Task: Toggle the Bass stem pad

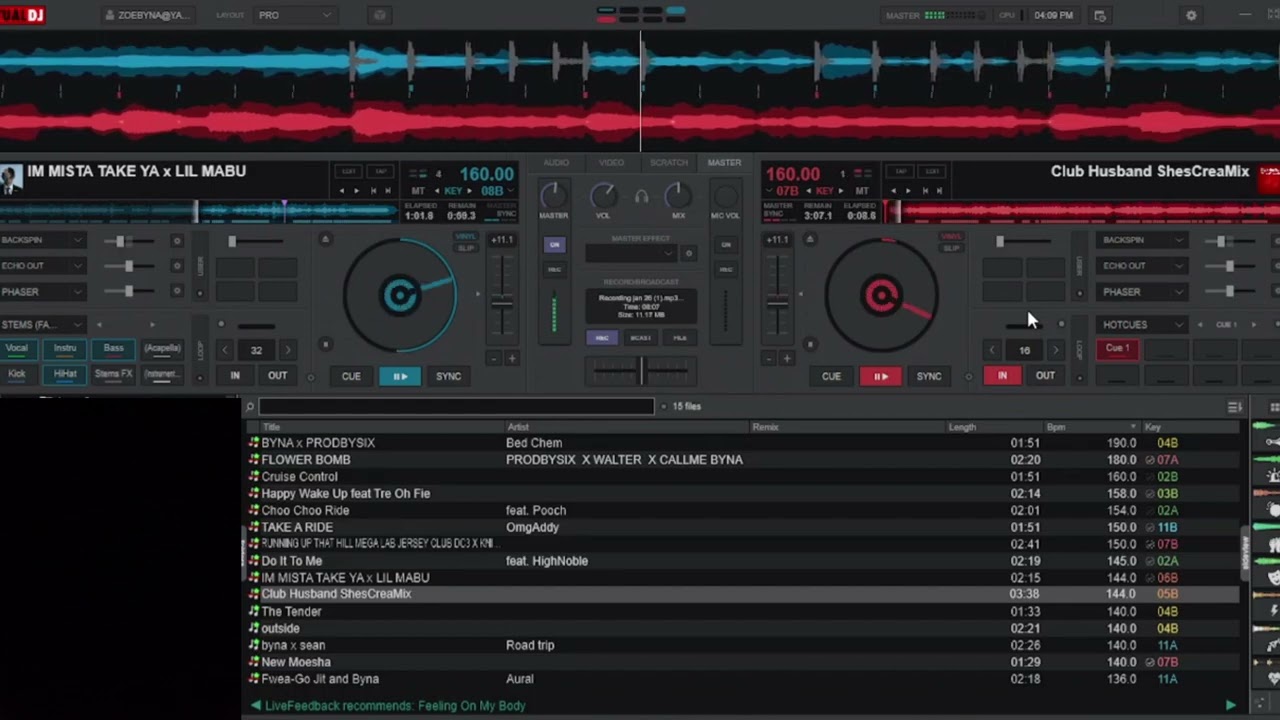Action: pos(113,348)
